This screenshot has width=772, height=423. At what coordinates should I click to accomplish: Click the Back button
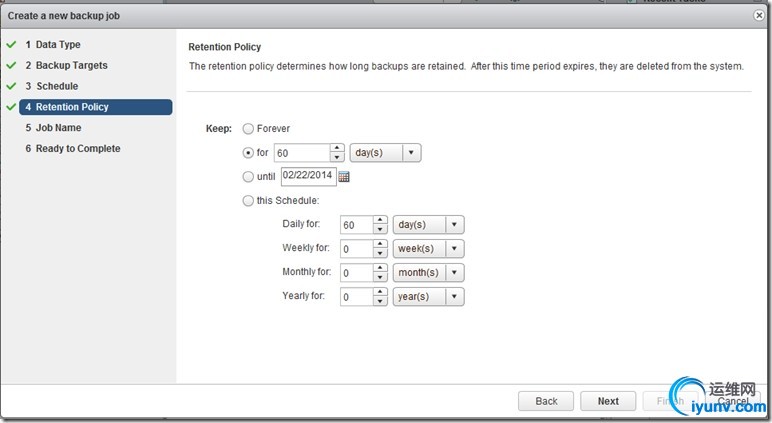tap(546, 401)
